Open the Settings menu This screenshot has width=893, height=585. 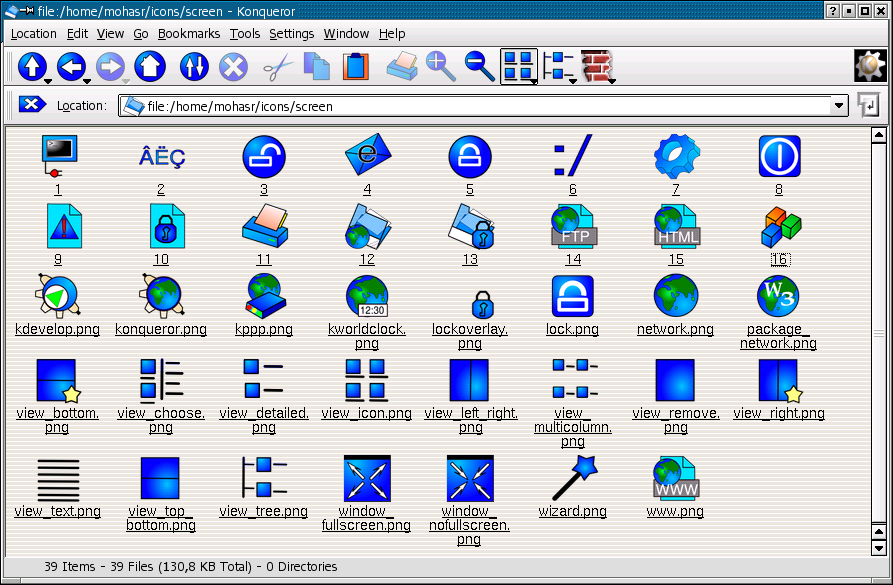[x=291, y=34]
